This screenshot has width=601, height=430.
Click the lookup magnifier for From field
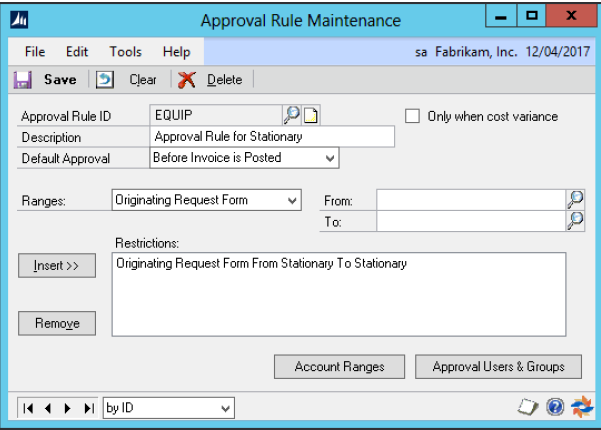(x=575, y=200)
